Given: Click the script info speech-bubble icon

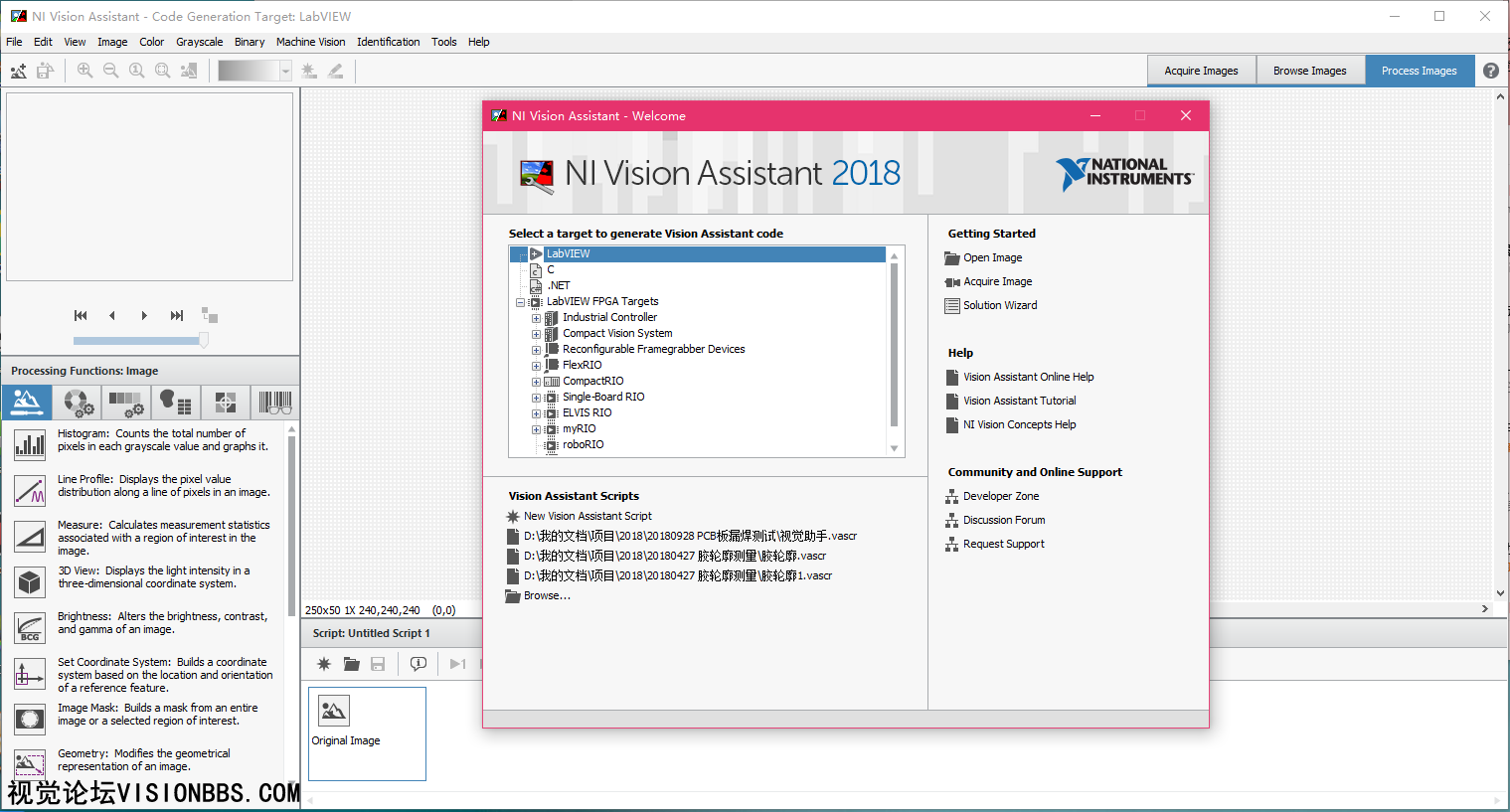Looking at the screenshot, I should point(419,664).
